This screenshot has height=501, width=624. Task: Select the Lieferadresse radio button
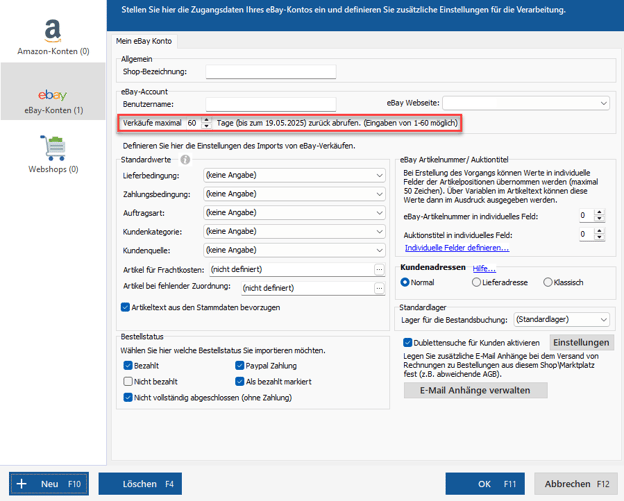(475, 282)
